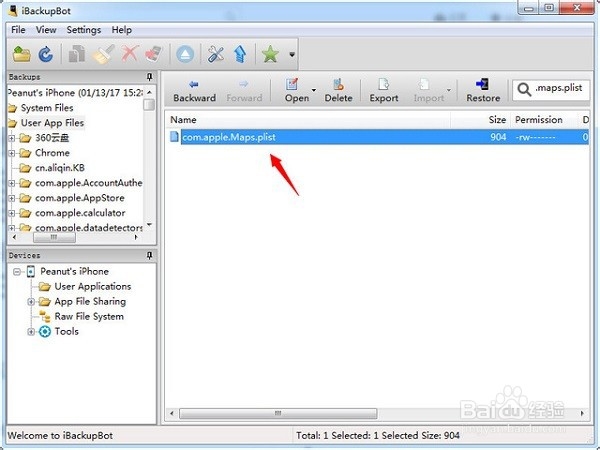
Task: Select the com.apple.AppStore folder
Action: [x=80, y=198]
